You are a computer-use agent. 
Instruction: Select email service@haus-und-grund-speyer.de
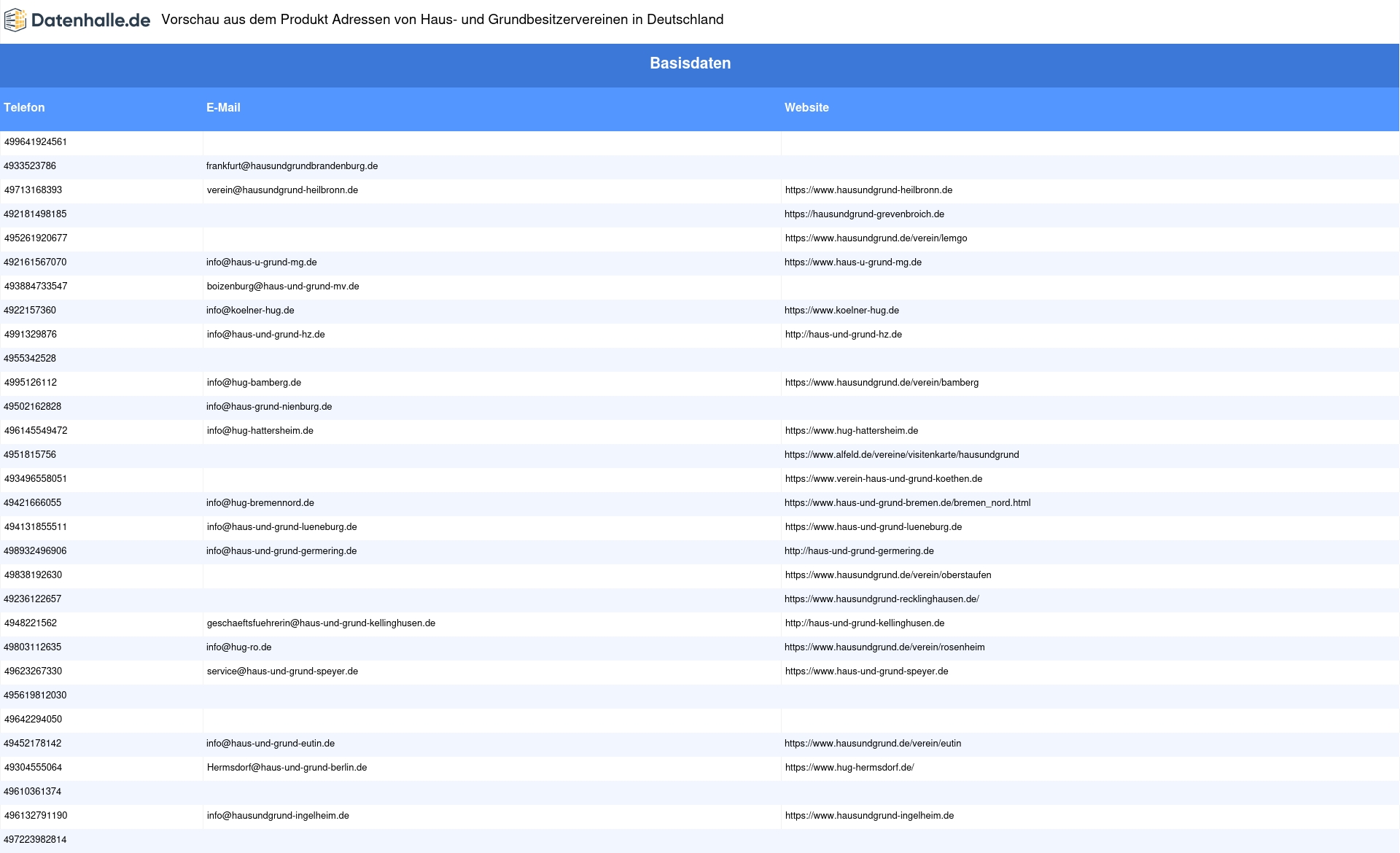(282, 671)
